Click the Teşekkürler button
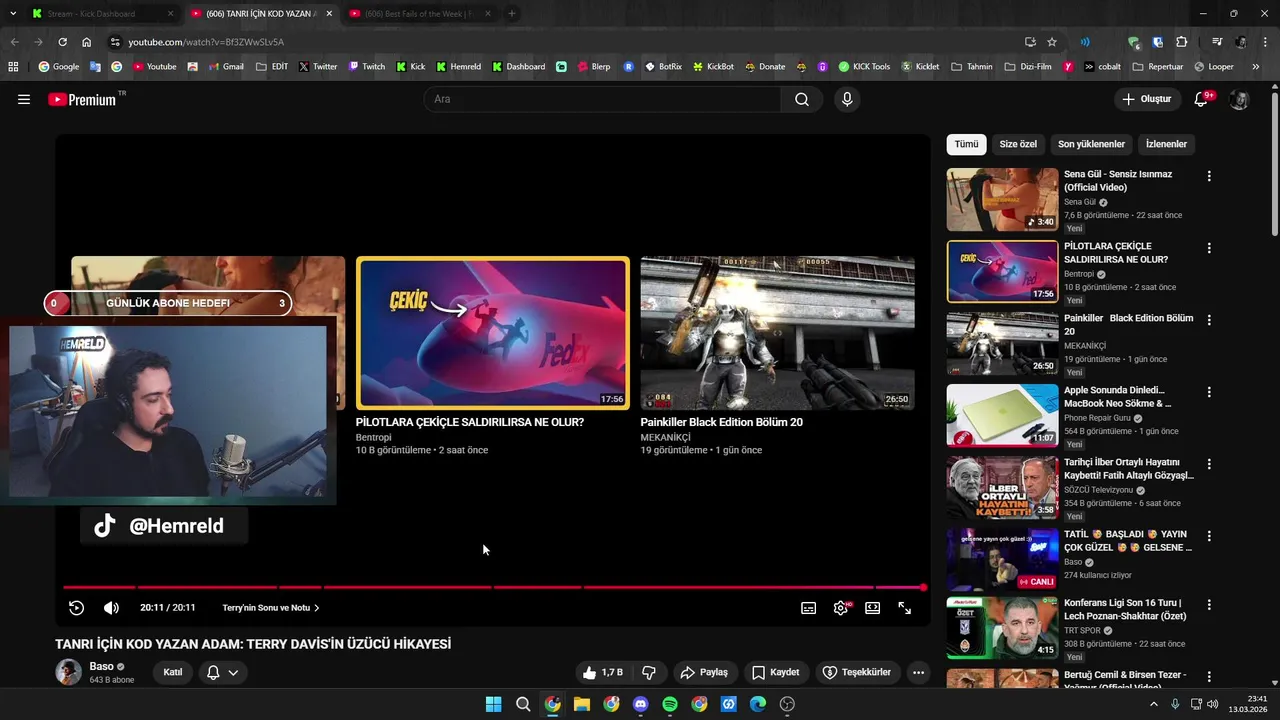 [856, 672]
